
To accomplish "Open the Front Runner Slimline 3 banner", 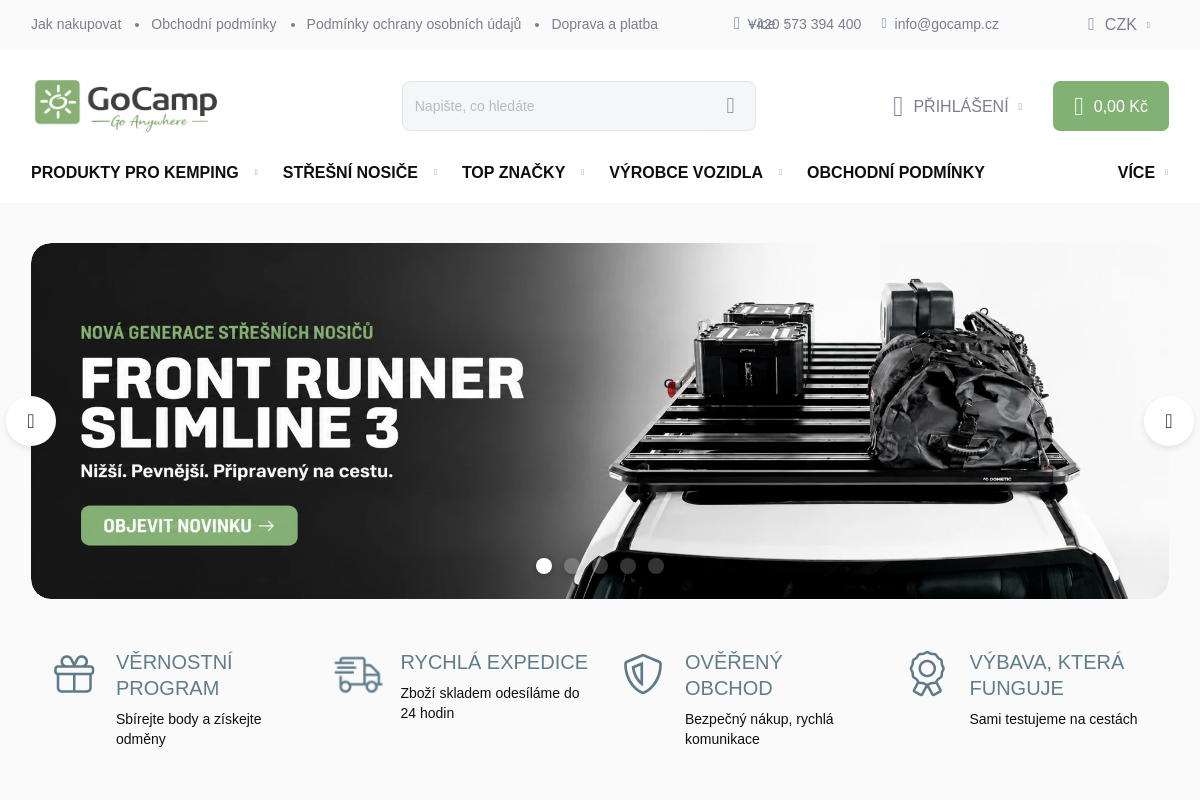I will pos(600,421).
